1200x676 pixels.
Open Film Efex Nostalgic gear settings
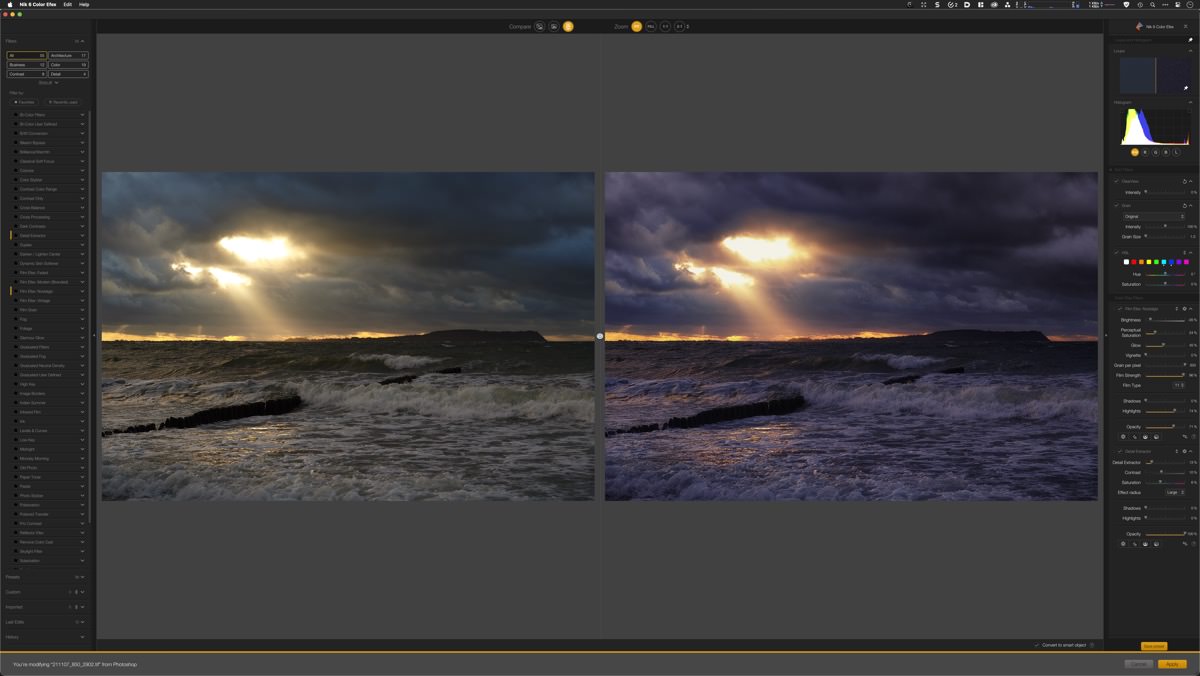pos(1184,309)
